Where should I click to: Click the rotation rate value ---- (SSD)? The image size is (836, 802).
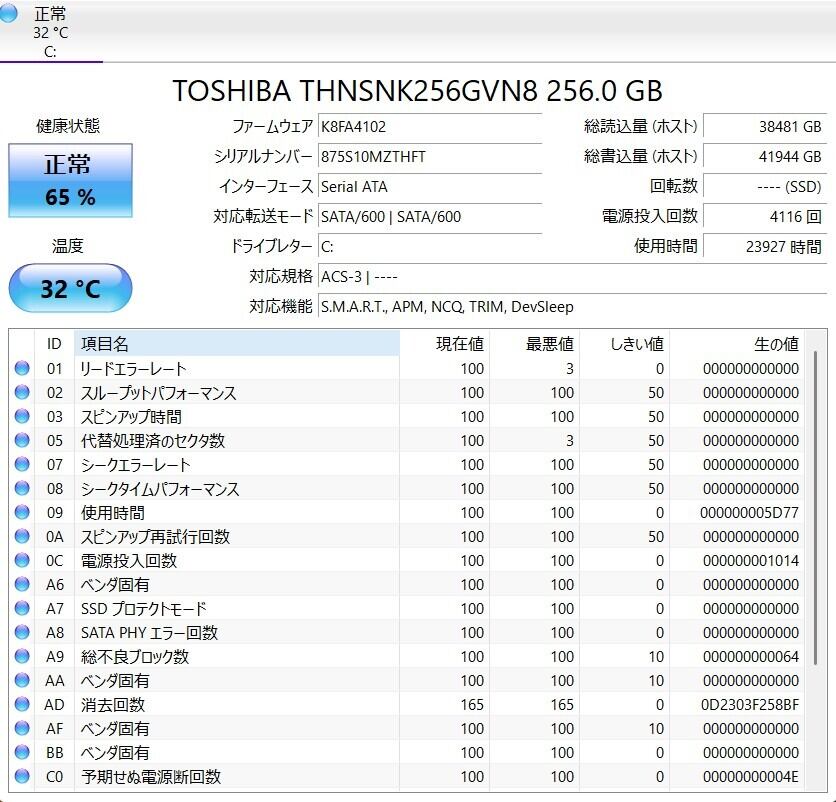765,187
